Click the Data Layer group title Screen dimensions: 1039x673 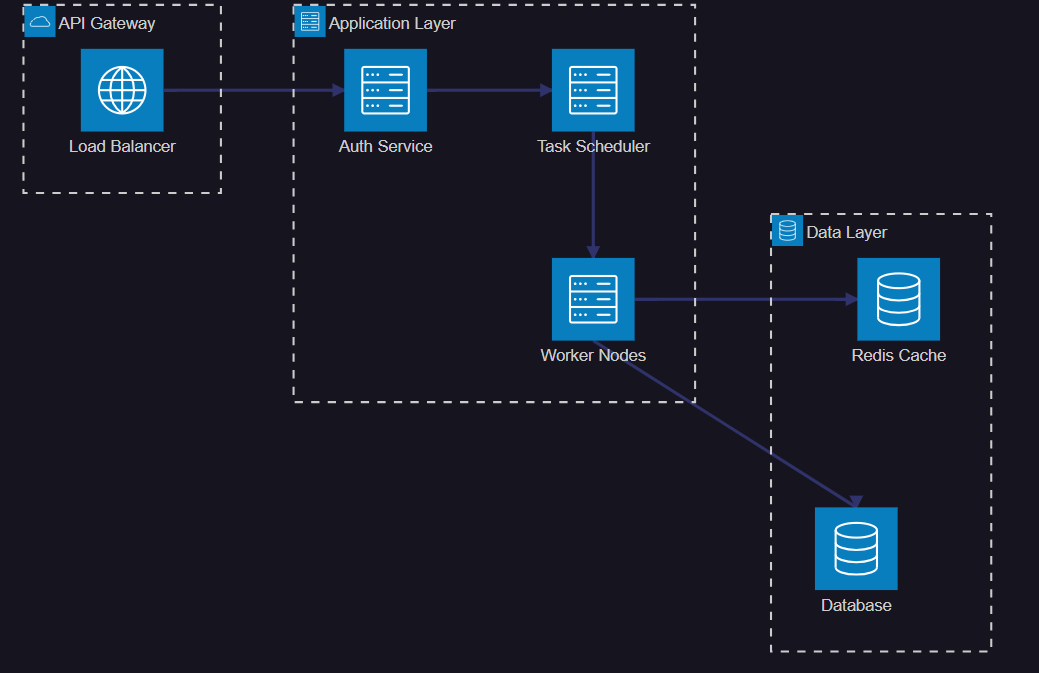(x=846, y=233)
